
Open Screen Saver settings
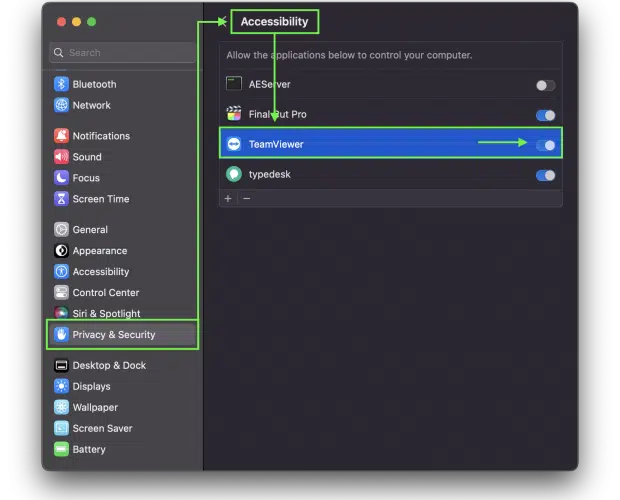pos(123,428)
